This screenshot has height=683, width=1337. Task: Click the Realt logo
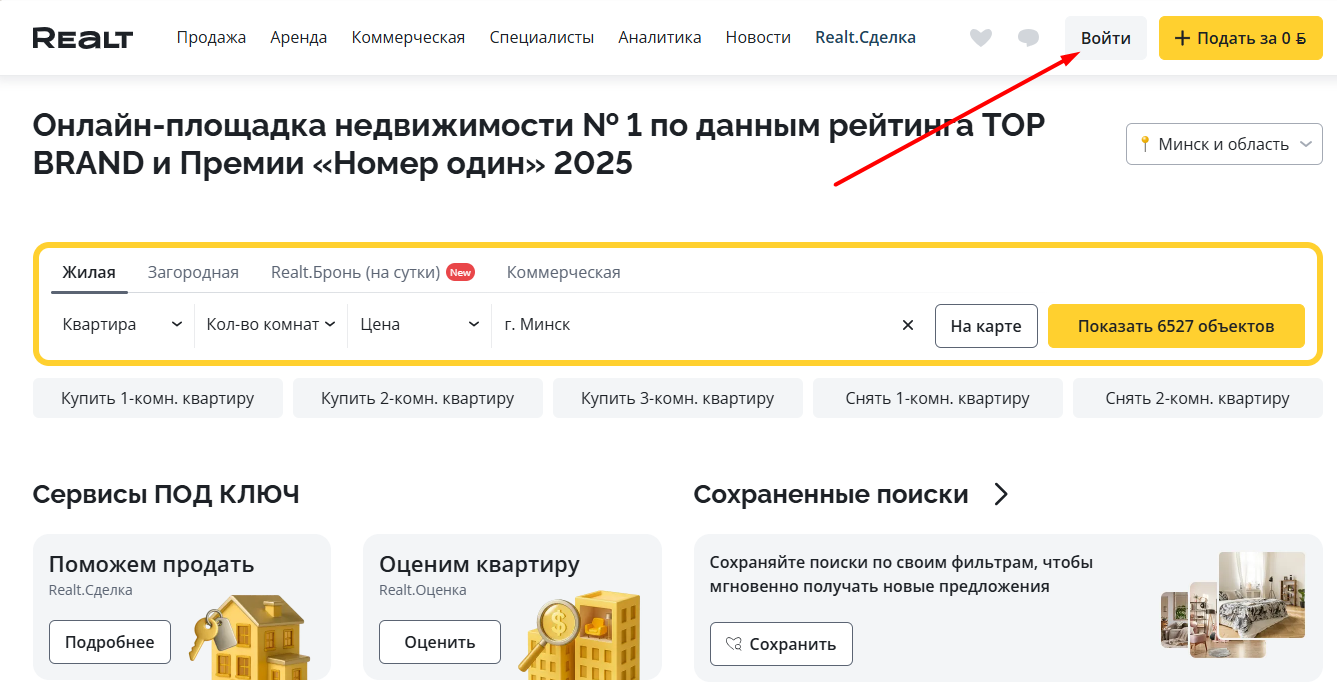click(83, 38)
